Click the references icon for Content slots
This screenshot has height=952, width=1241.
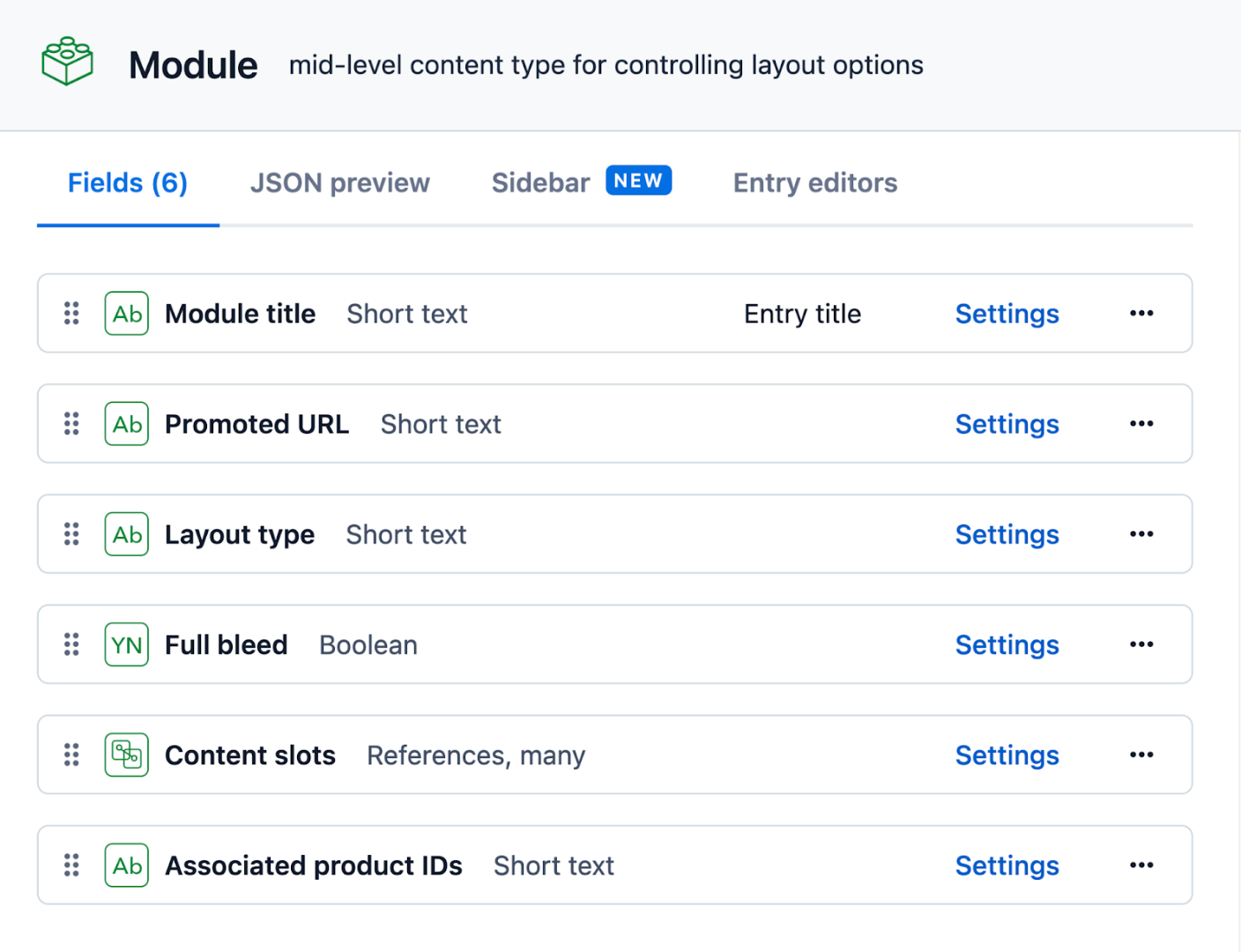tap(127, 755)
